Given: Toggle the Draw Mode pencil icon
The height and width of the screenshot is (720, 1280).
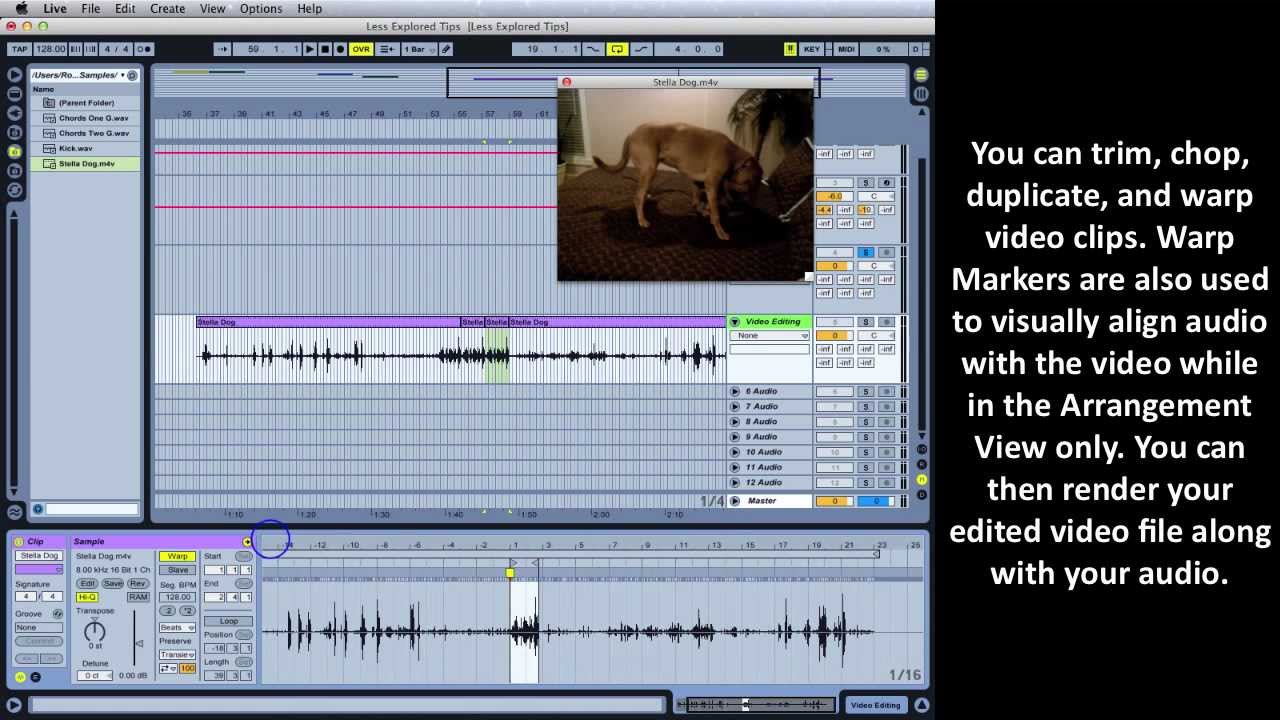Looking at the screenshot, I should click(x=446, y=49).
